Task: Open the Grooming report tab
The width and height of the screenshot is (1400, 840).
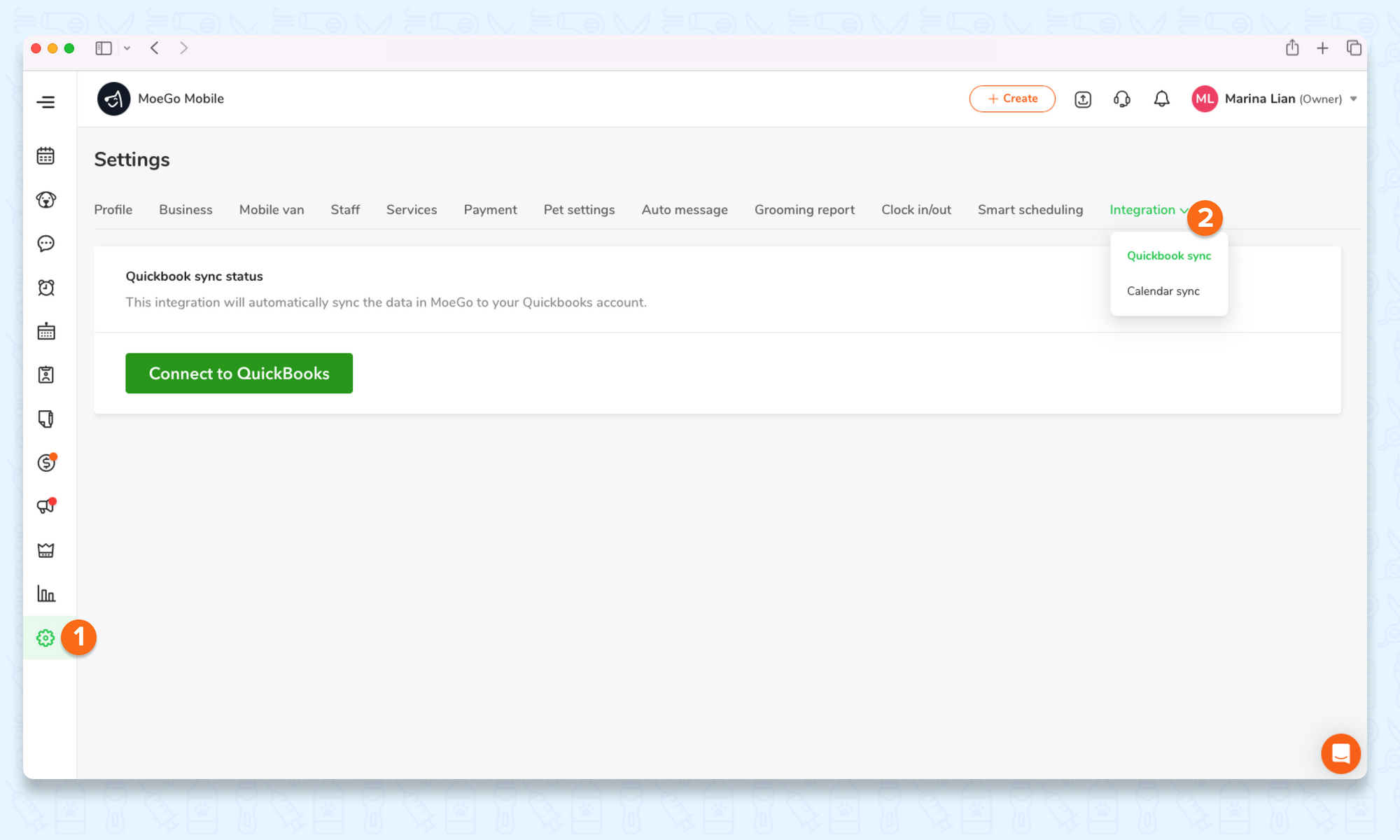Action: click(804, 210)
